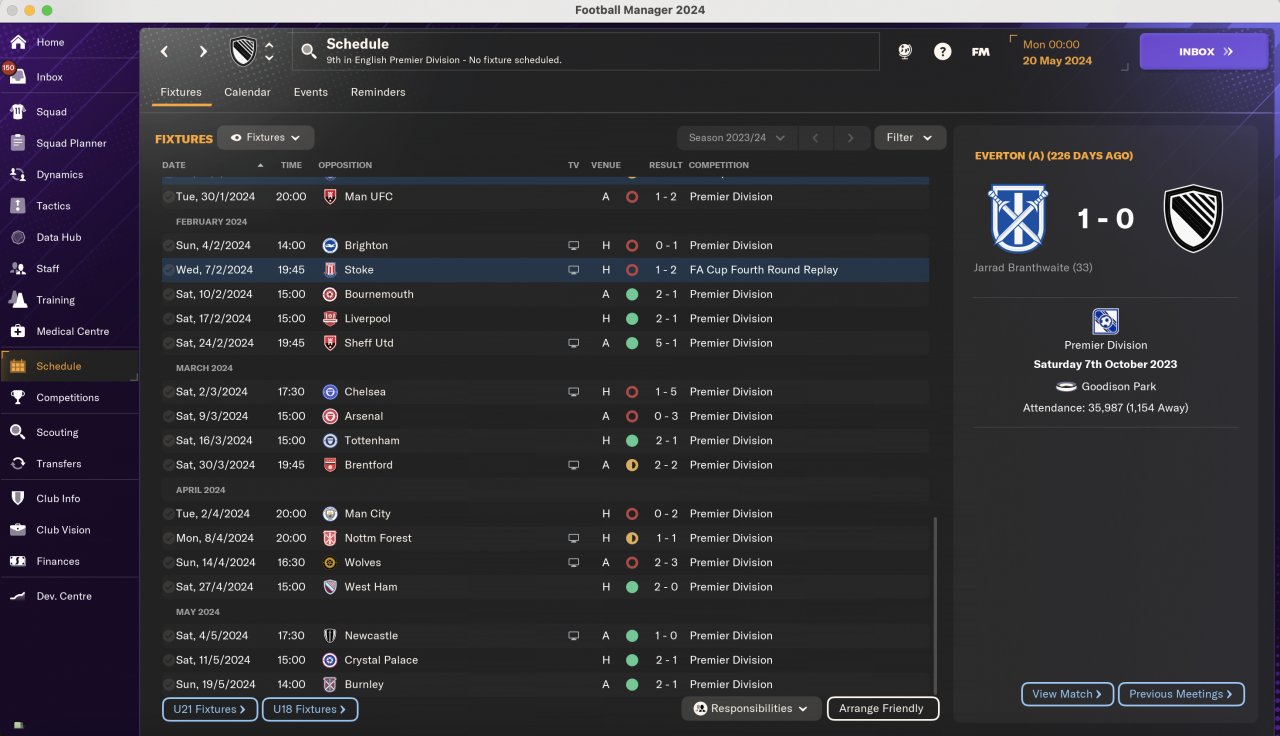The height and width of the screenshot is (736, 1280).
Task: Open the Responsibilities dropdown
Action: (751, 709)
